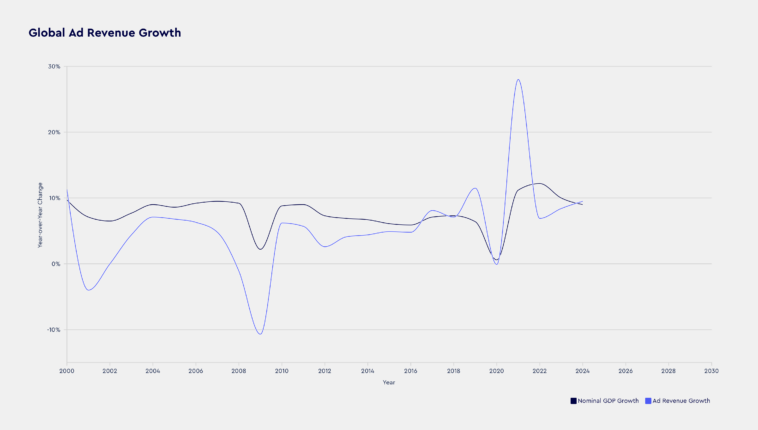Click the 2000 label on the x-axis
758x430 pixels.
pyautogui.click(x=67, y=371)
